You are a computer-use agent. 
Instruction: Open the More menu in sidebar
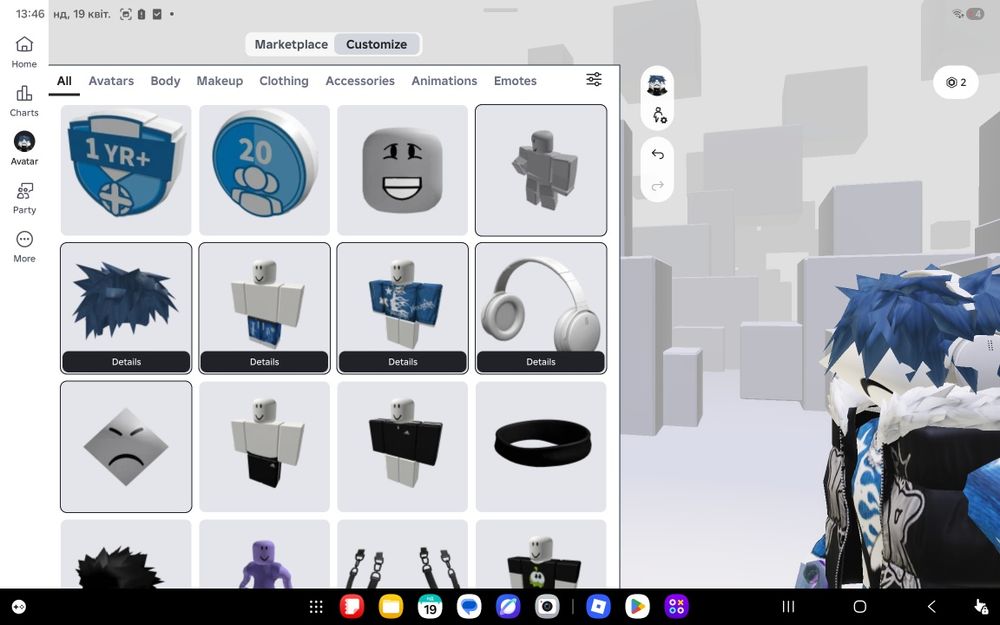click(x=24, y=247)
